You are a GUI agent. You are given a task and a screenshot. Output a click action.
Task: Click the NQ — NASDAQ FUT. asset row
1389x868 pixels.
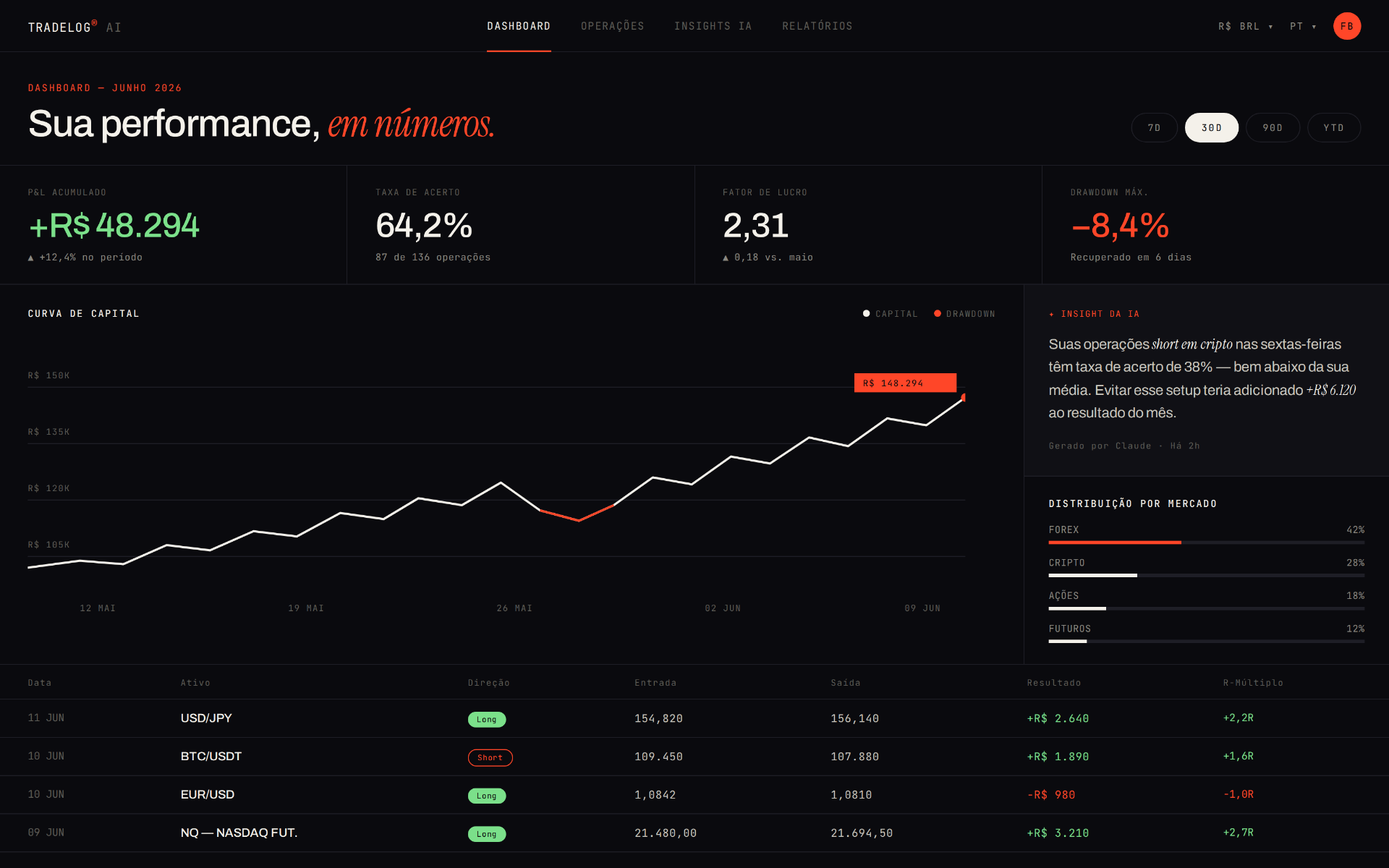[x=694, y=833]
